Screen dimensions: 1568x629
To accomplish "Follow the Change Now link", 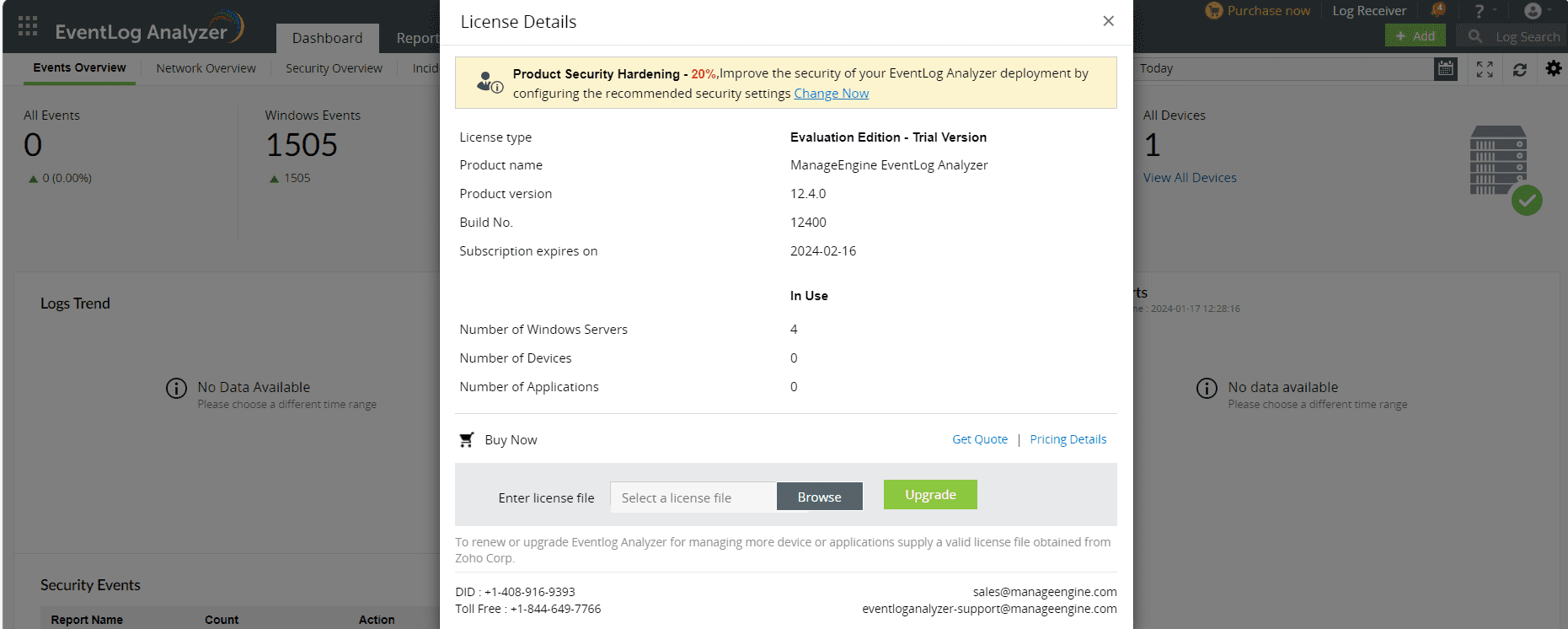I will 831,94.
